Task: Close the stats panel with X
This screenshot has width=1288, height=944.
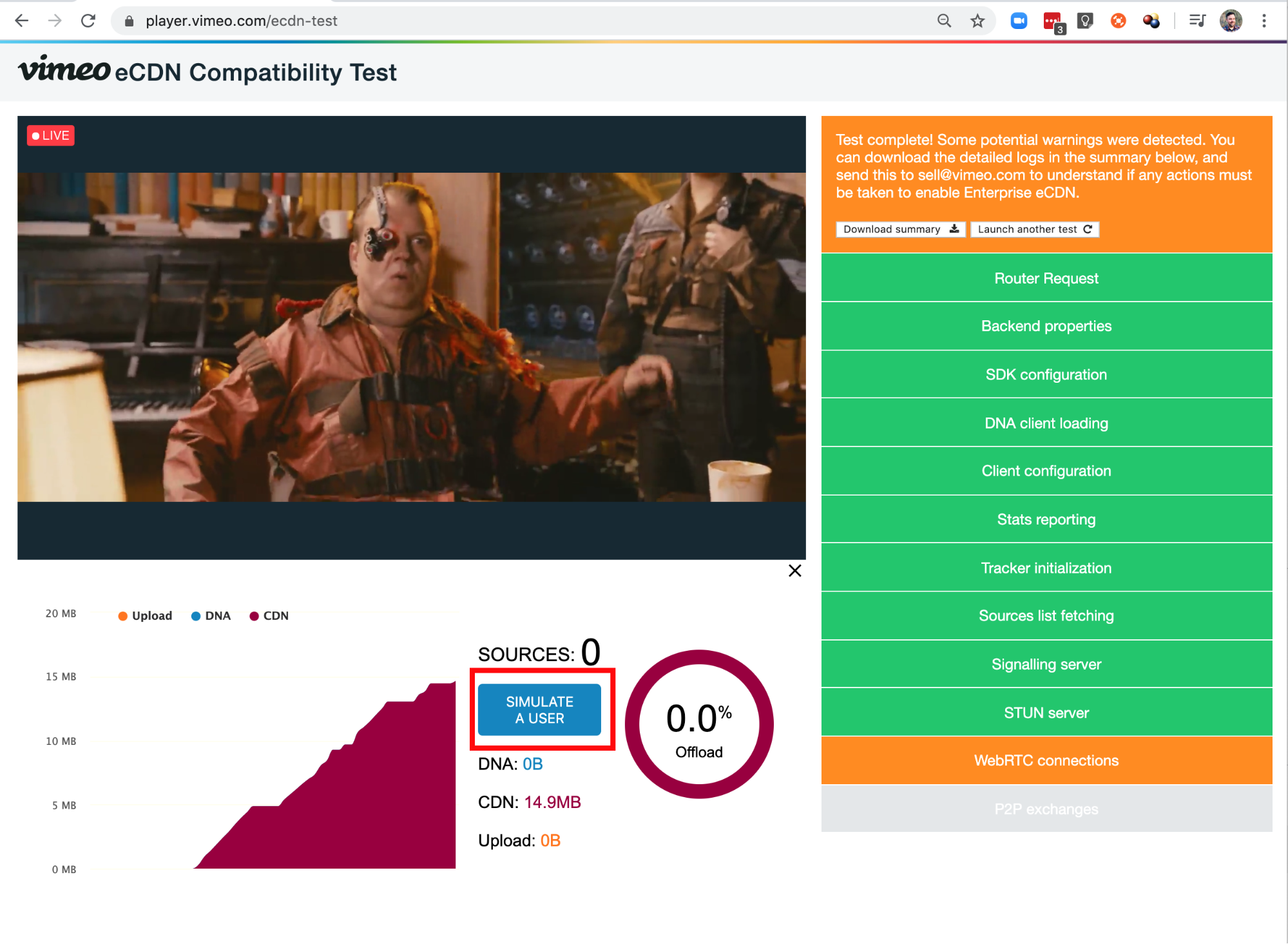Action: [x=795, y=570]
